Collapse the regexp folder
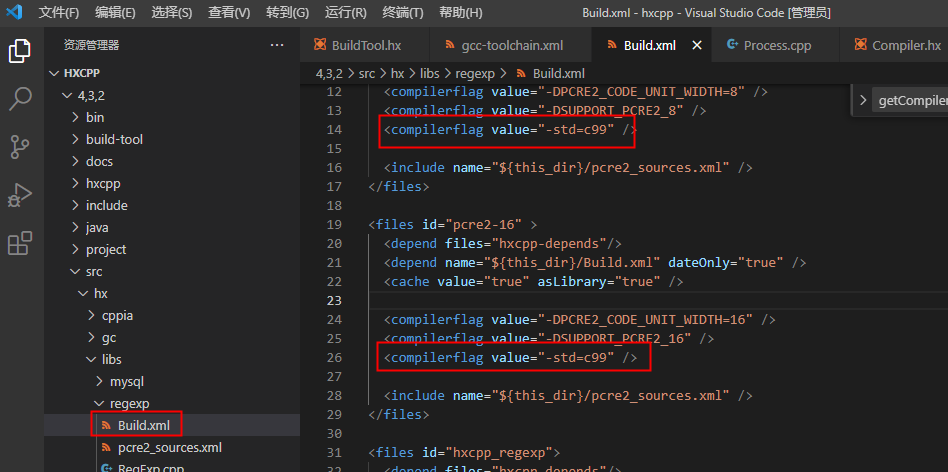948x472 pixels. pyautogui.click(x=130, y=403)
